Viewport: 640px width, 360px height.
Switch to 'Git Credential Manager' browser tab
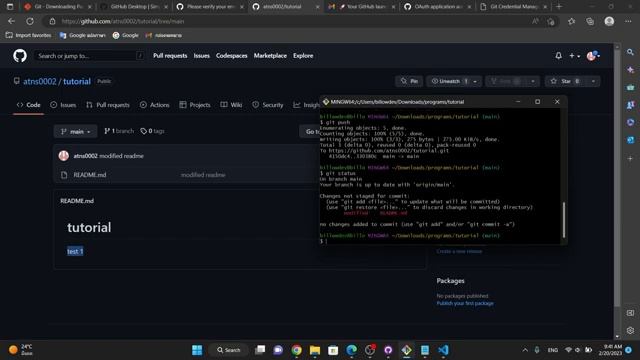[513, 7]
